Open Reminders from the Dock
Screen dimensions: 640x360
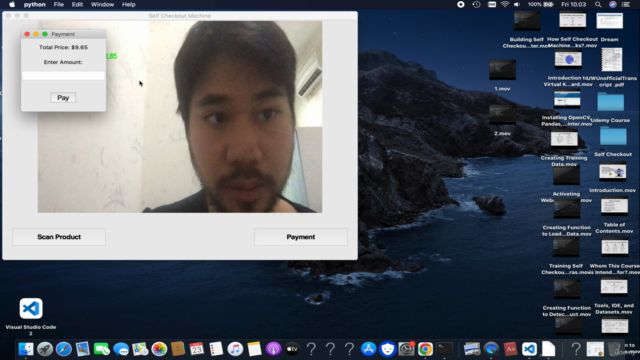216,349
